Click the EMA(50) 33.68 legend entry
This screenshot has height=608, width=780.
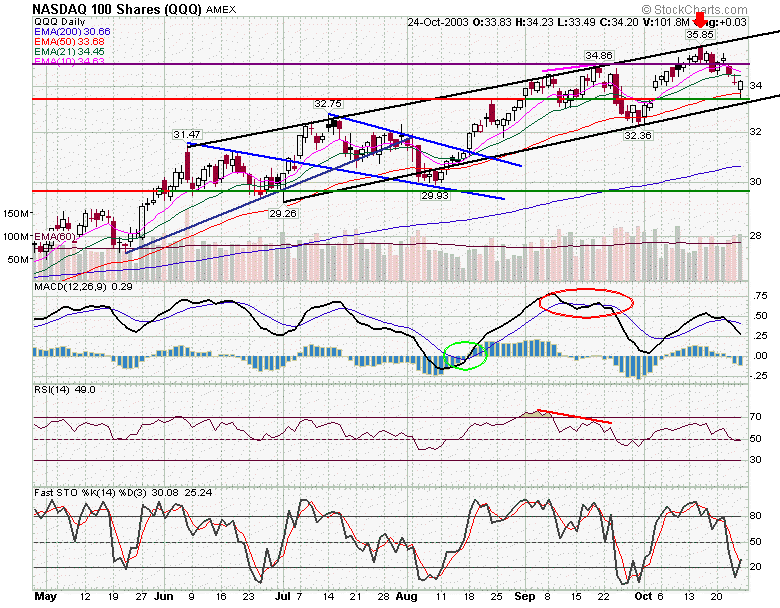click(69, 41)
